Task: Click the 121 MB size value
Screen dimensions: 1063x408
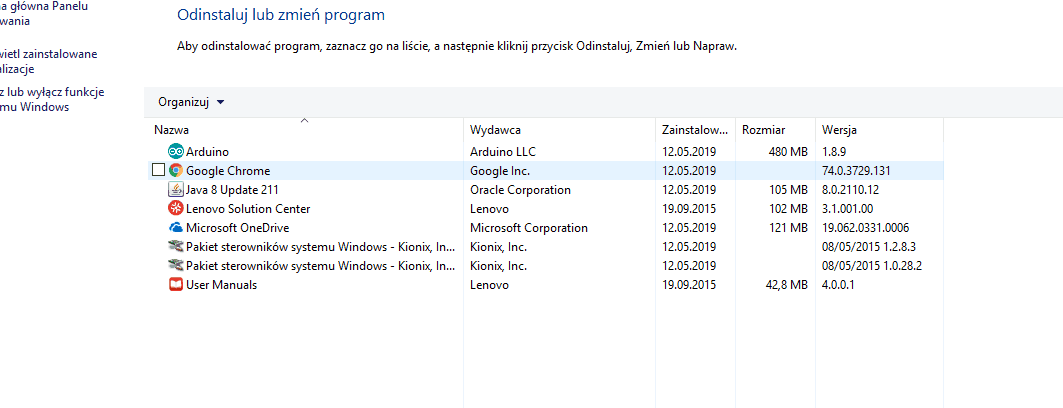Action: point(788,228)
